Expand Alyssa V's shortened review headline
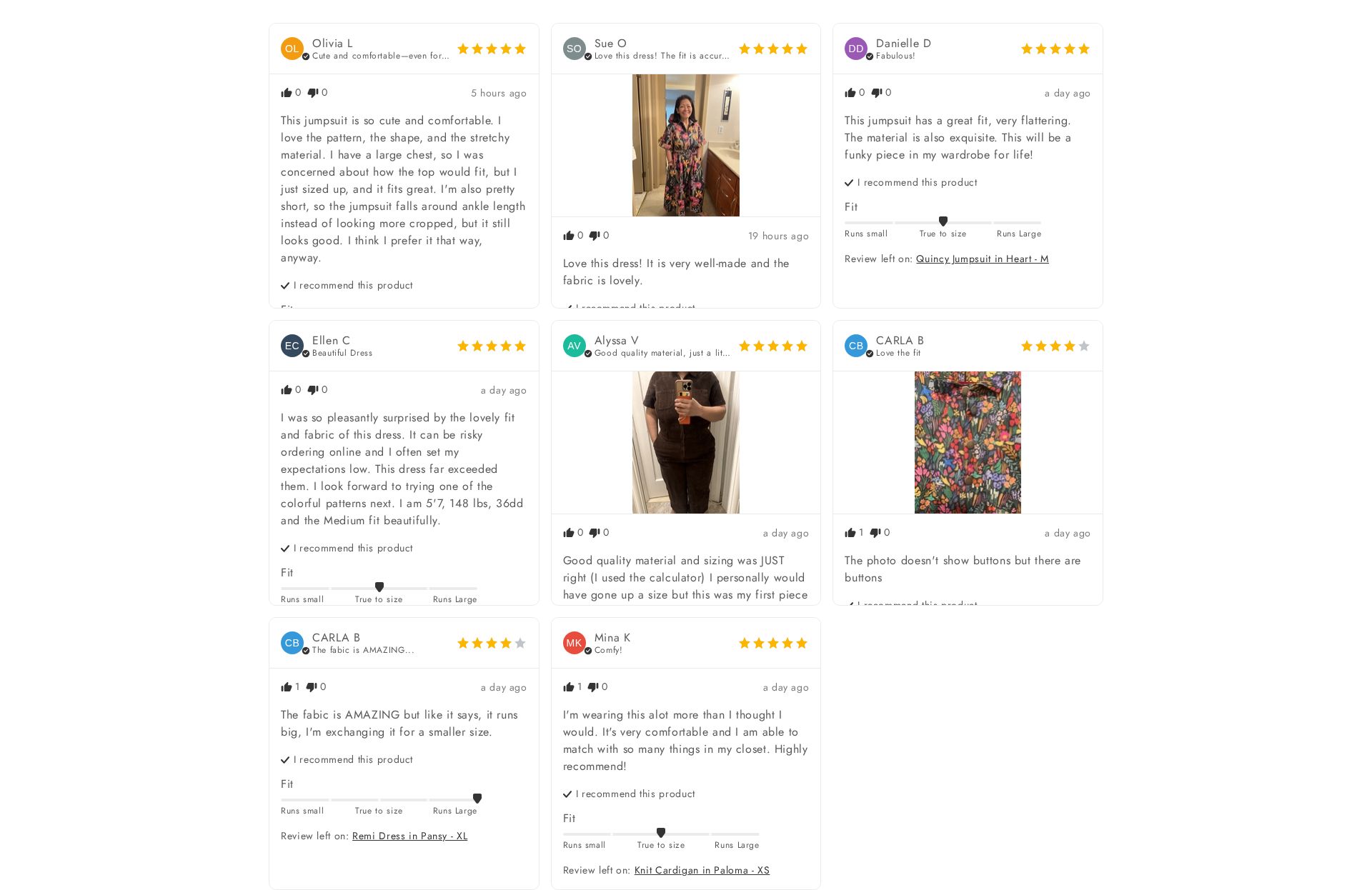Image resolution: width=1372 pixels, height=890 pixels. tap(662, 353)
